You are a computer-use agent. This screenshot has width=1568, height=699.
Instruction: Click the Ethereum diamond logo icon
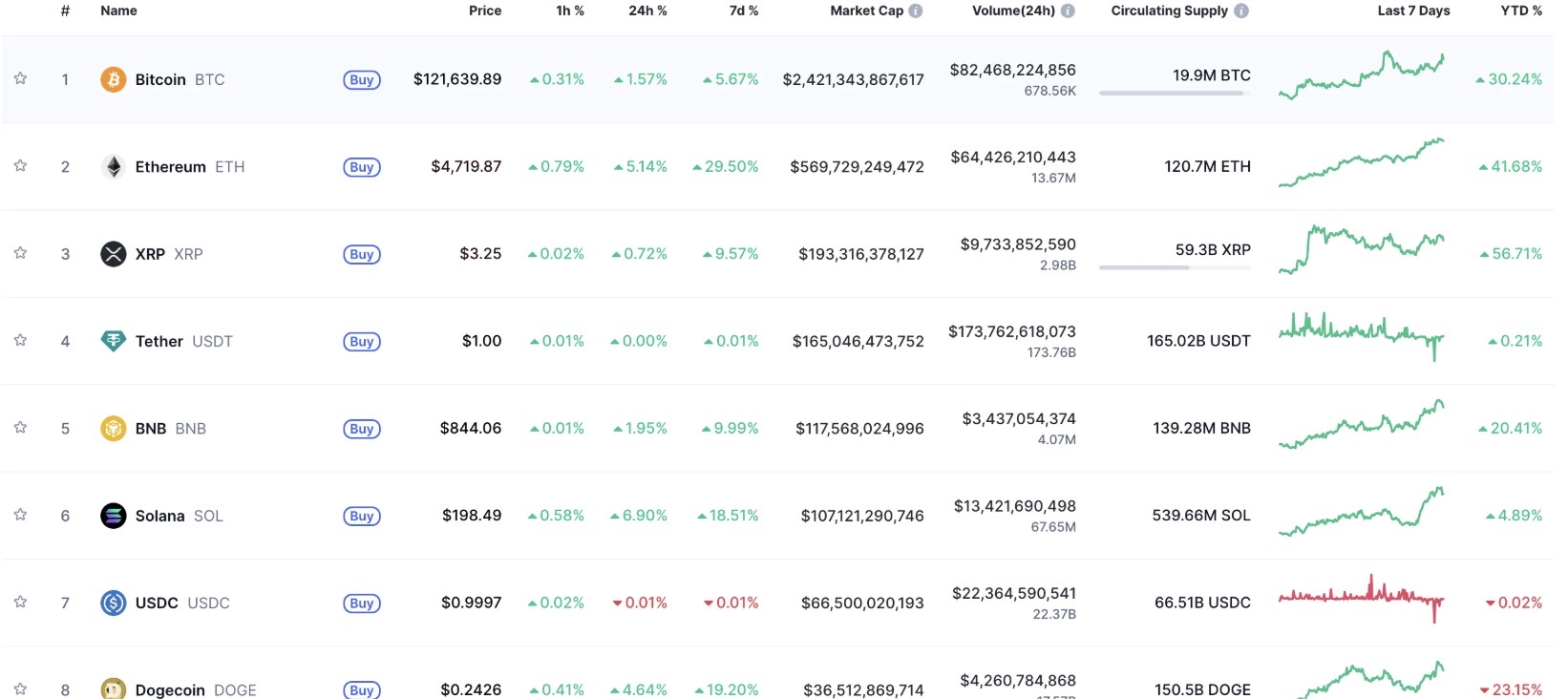(x=113, y=167)
